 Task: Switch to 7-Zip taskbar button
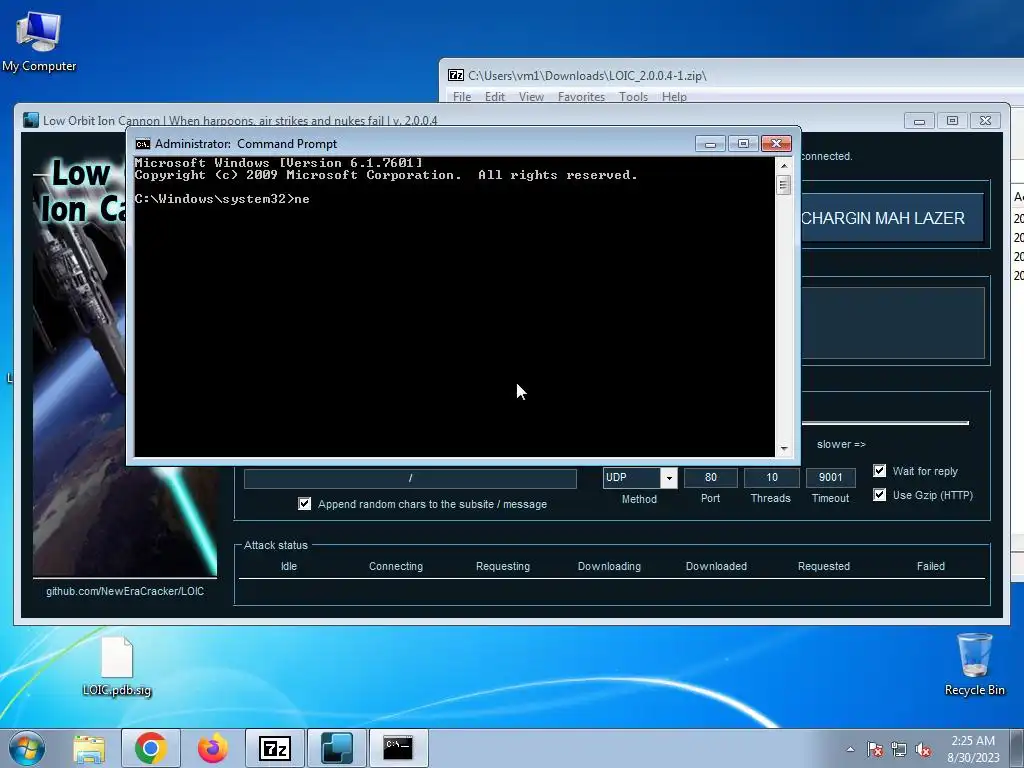click(275, 748)
